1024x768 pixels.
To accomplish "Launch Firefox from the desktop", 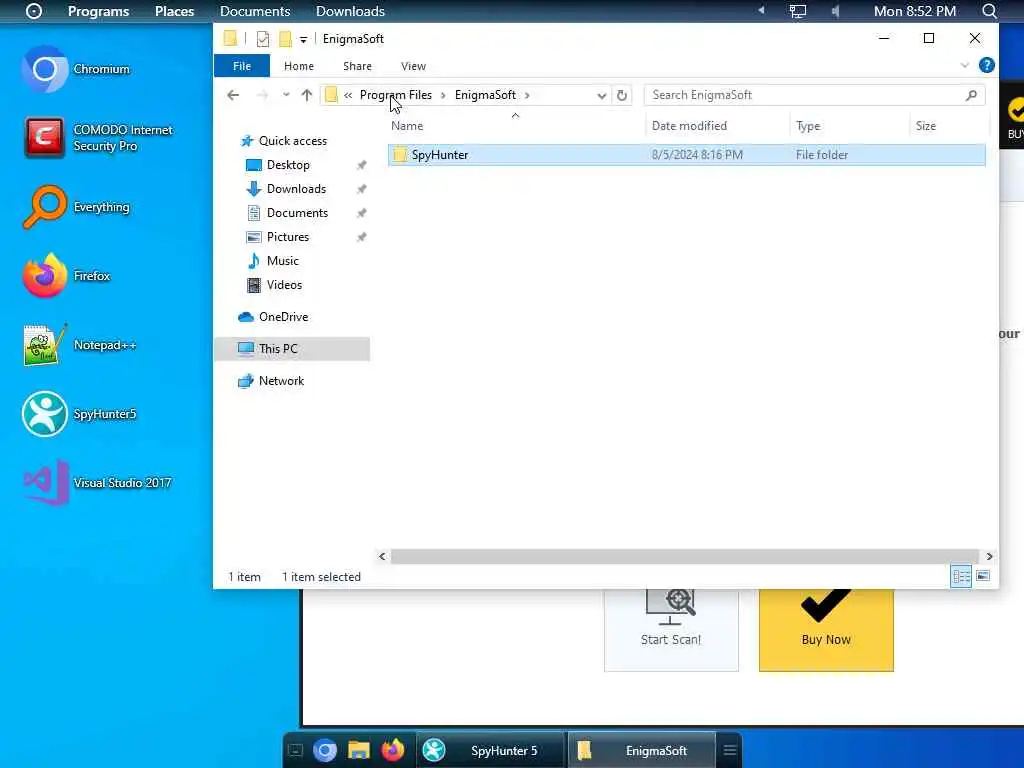I will click(x=44, y=276).
